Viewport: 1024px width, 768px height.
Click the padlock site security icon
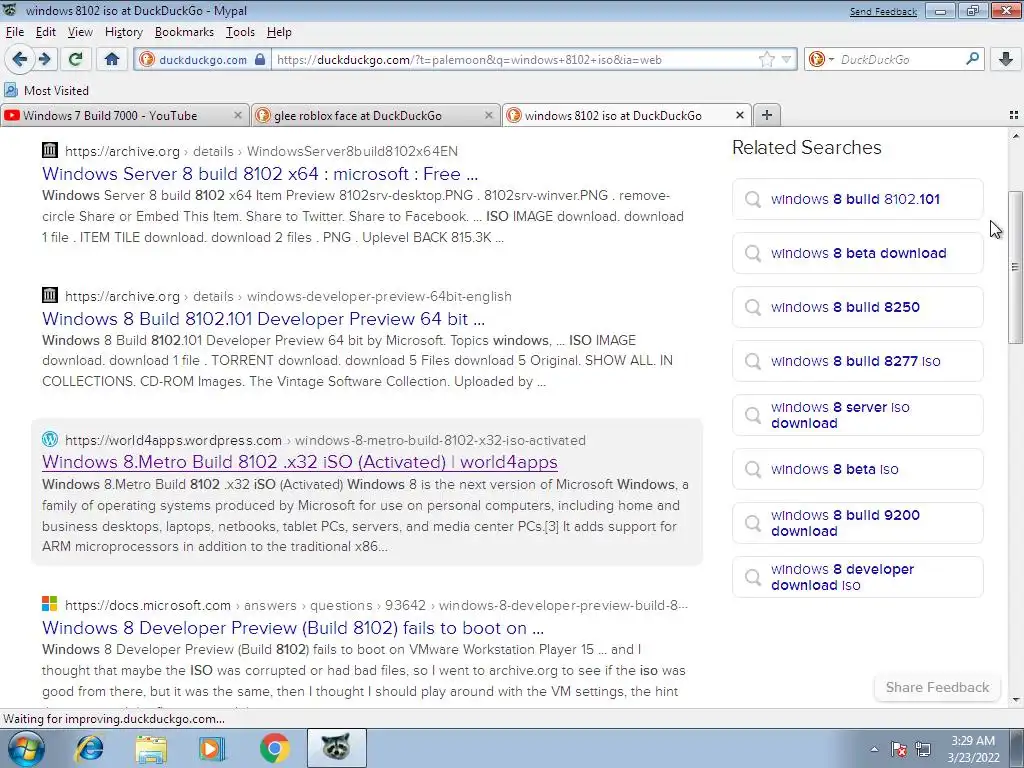(260, 59)
